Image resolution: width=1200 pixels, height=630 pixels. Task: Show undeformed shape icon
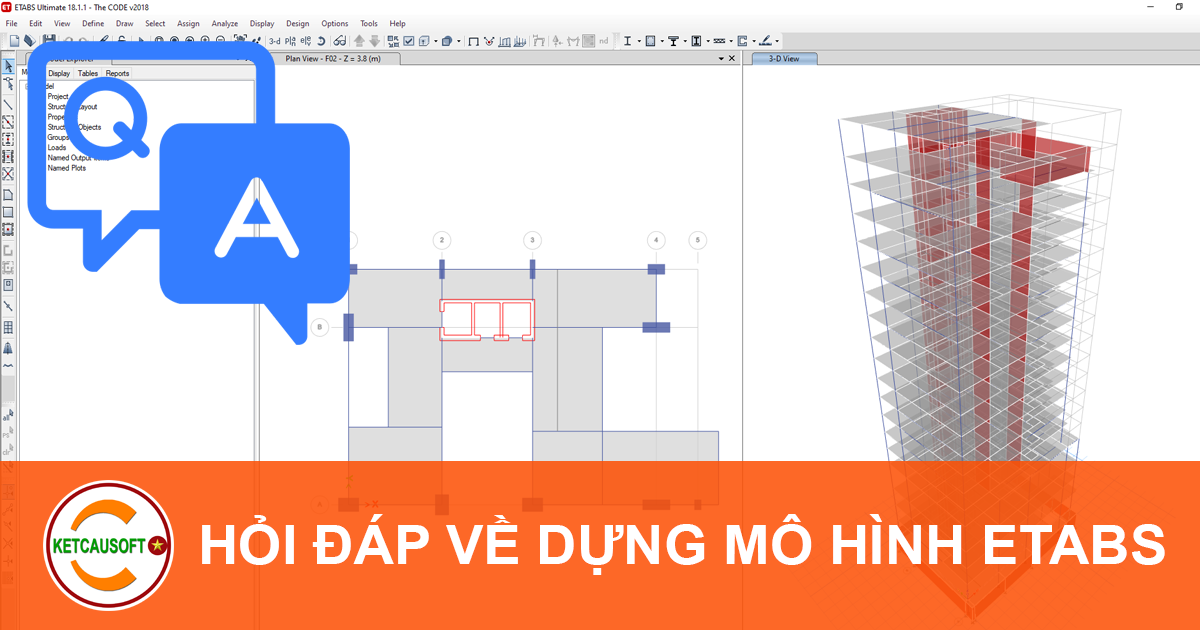473,41
